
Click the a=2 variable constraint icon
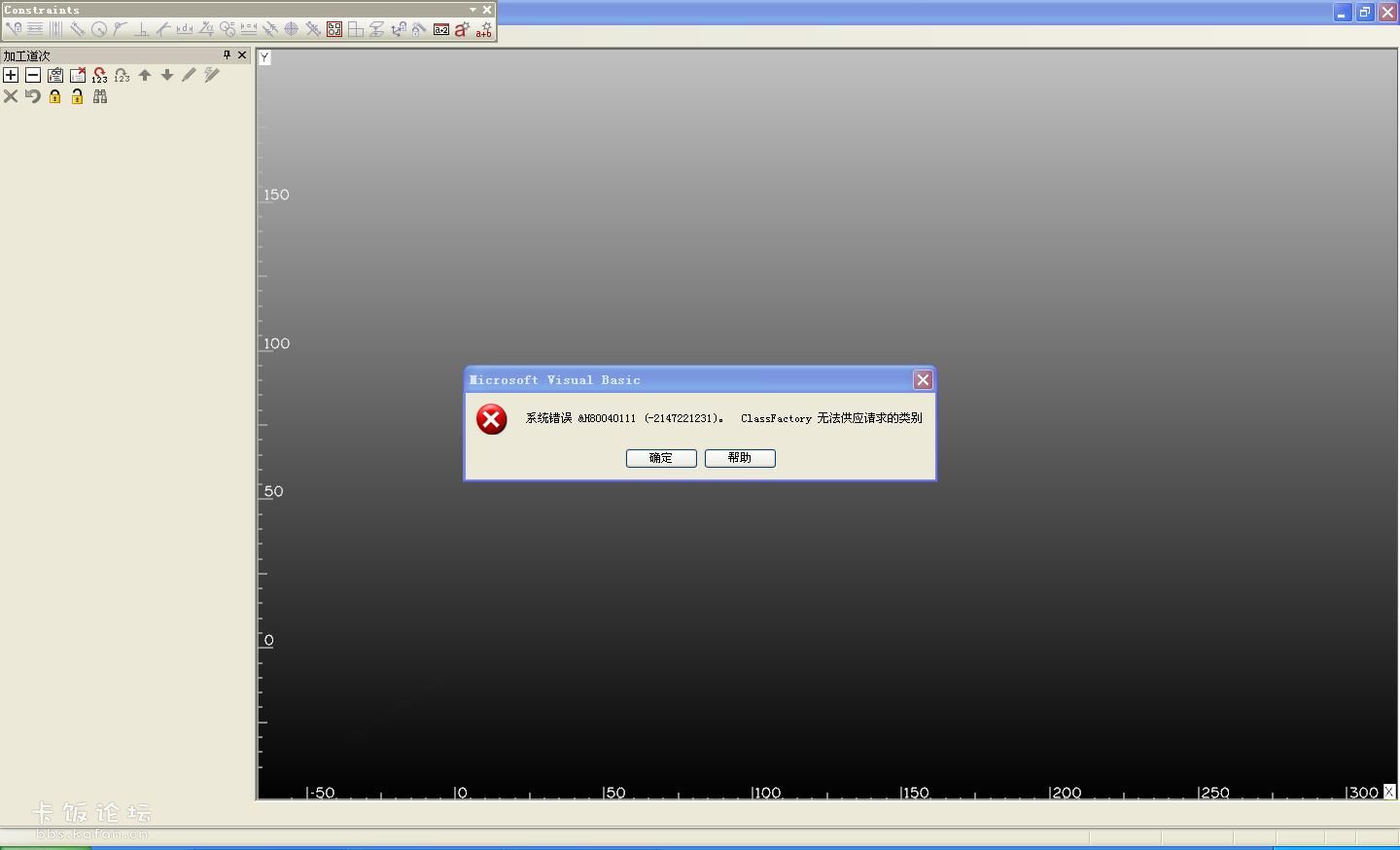pos(441,29)
